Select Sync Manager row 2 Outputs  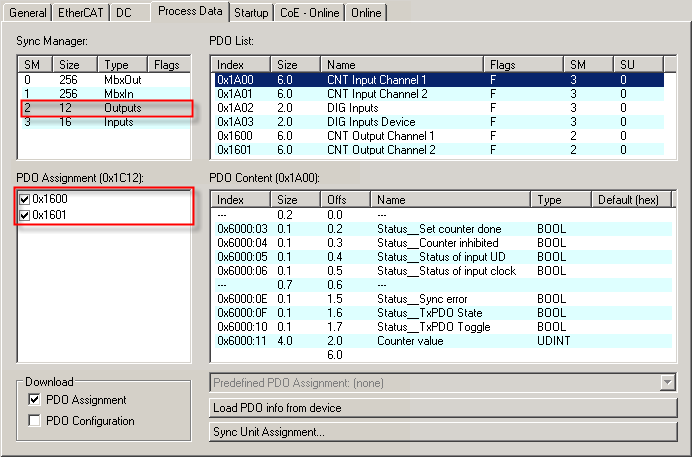click(x=105, y=108)
